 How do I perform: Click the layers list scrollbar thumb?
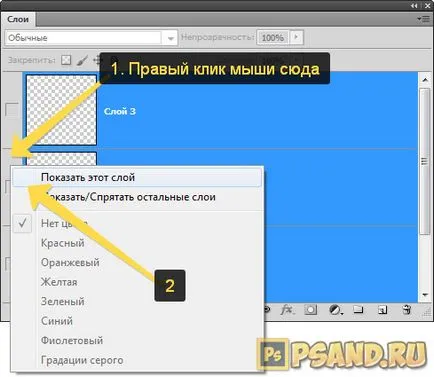point(425,161)
